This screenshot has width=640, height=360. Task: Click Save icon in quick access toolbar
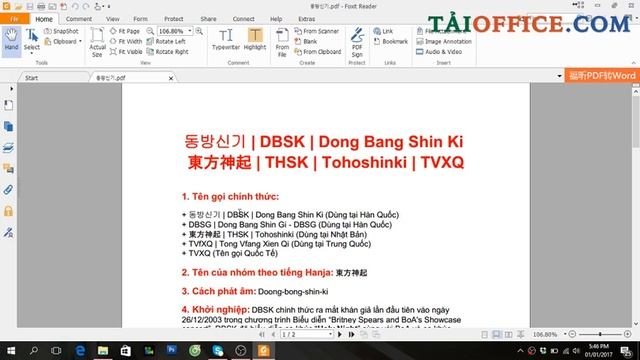tap(30, 6)
